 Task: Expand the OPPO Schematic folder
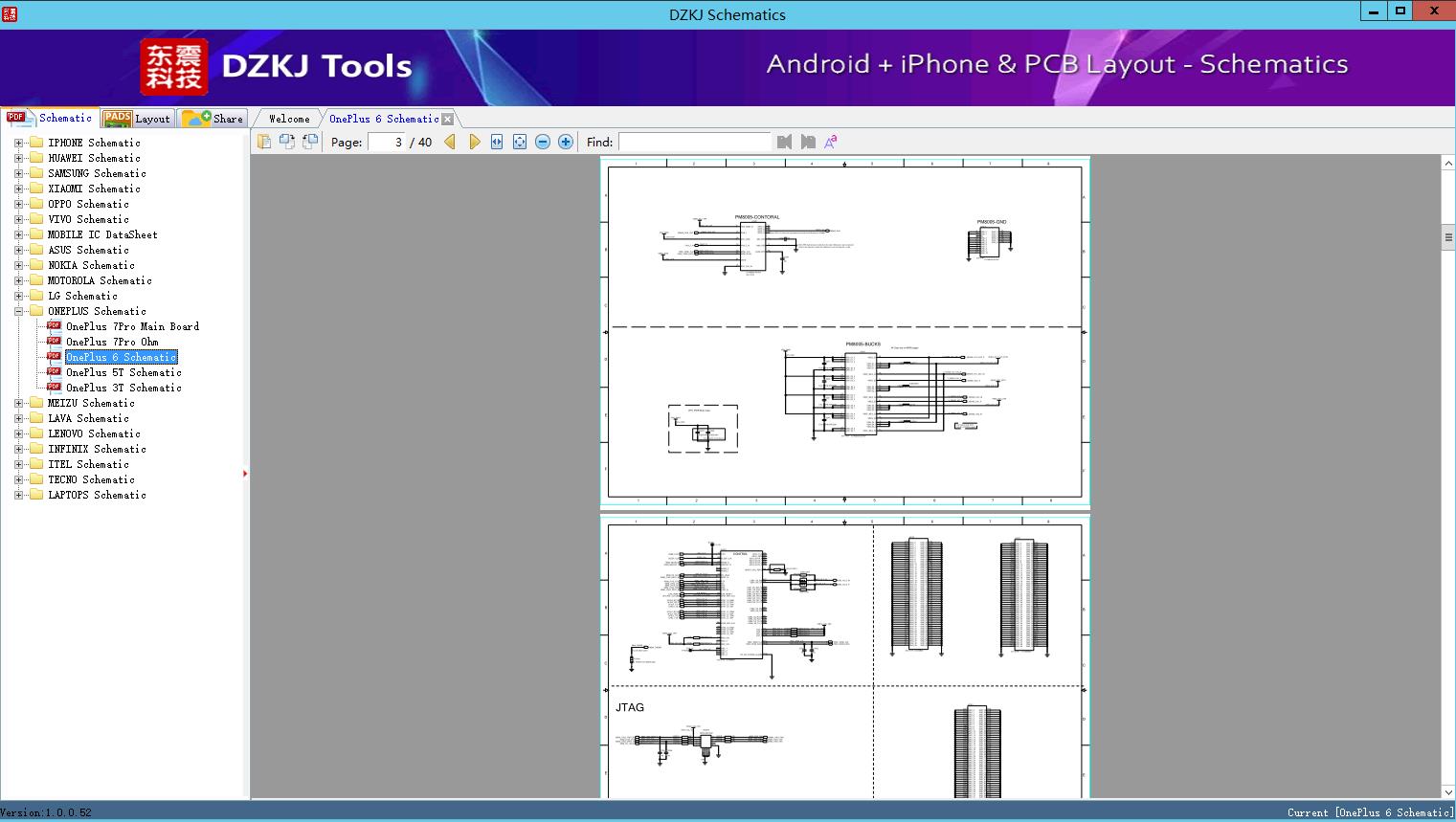[x=18, y=204]
